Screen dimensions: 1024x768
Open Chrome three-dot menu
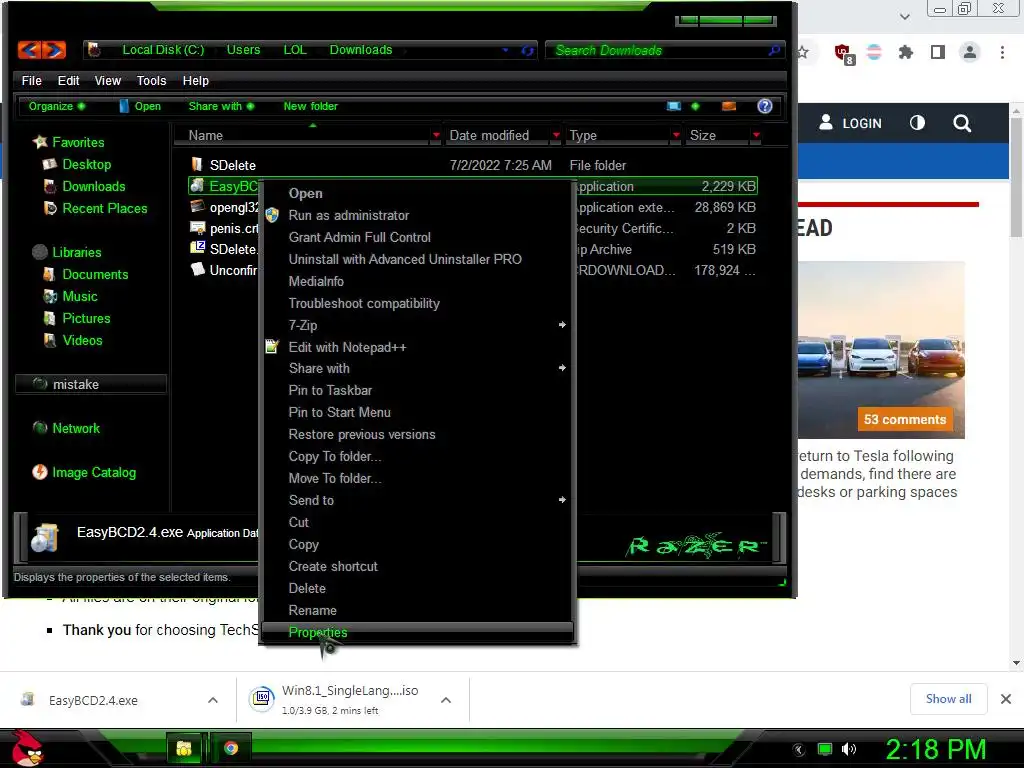pos(1002,52)
